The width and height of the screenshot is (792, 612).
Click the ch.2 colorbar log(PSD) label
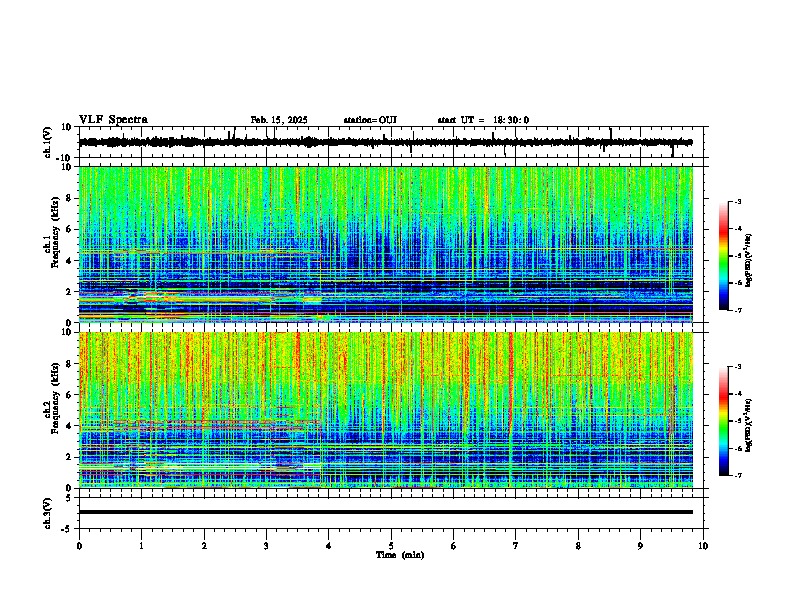(x=749, y=425)
